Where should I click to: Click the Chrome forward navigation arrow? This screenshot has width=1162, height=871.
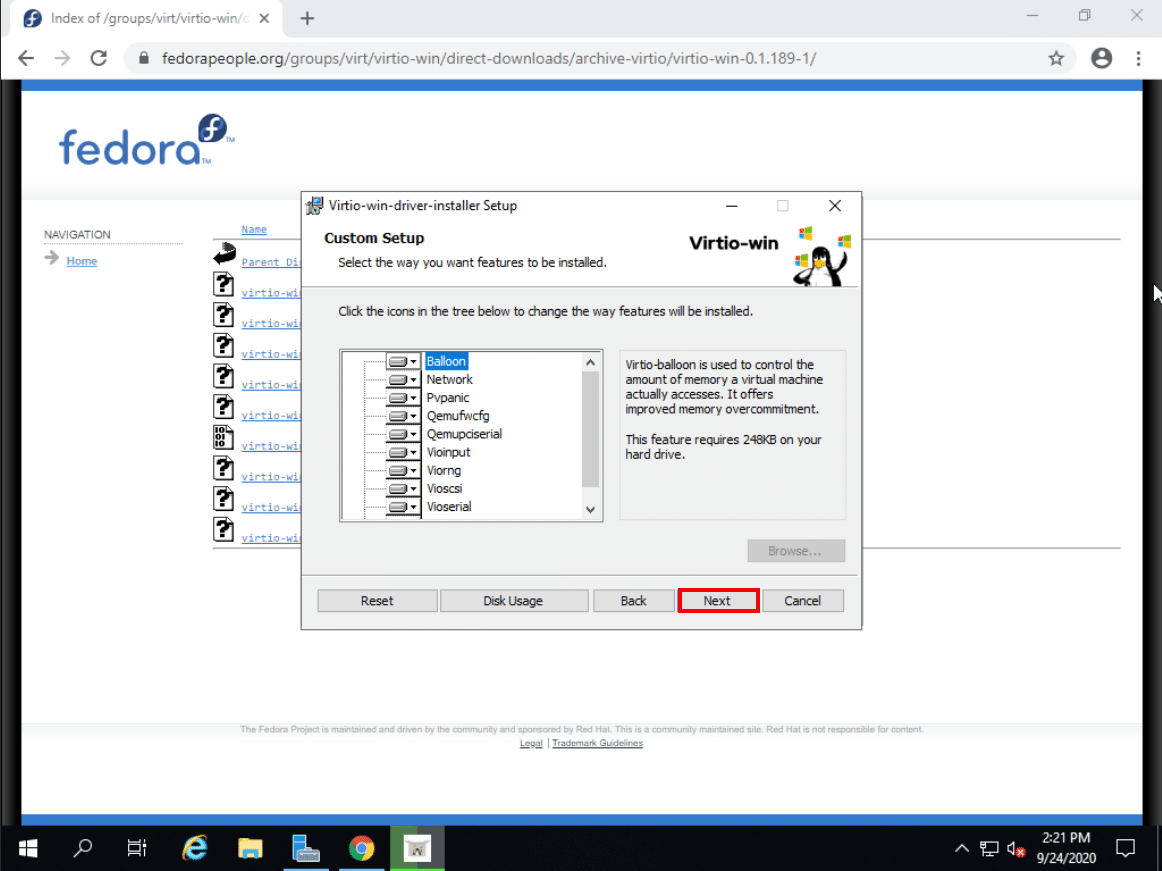(x=62, y=59)
